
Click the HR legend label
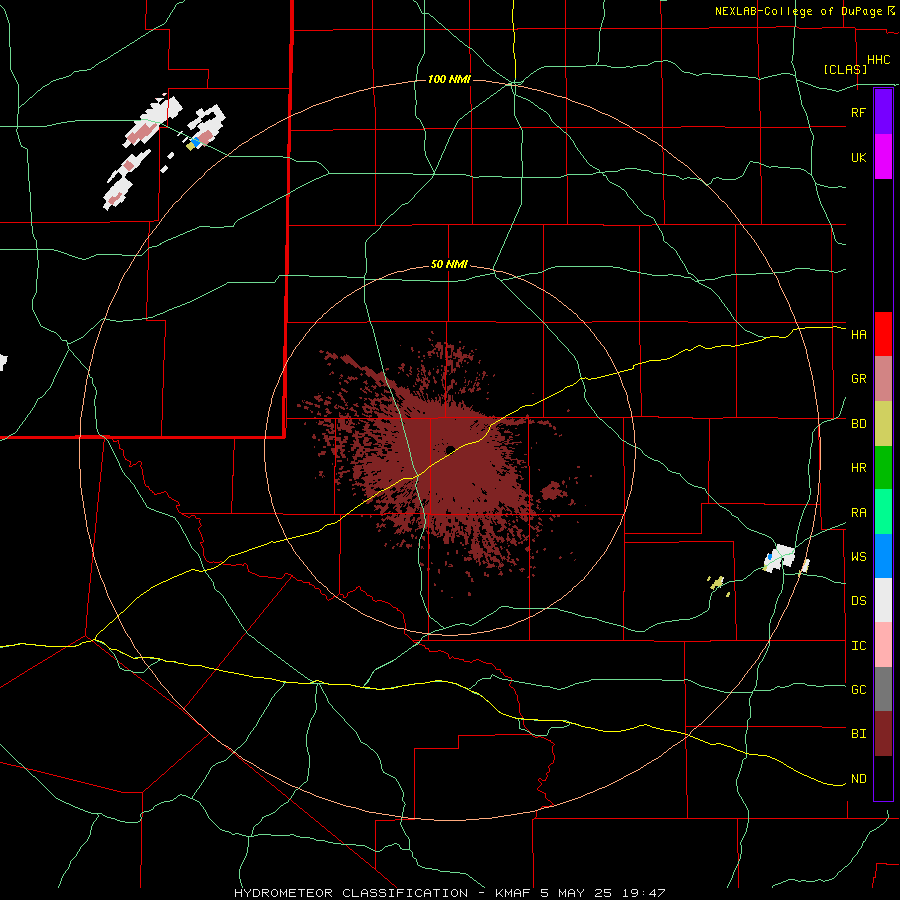859,468
